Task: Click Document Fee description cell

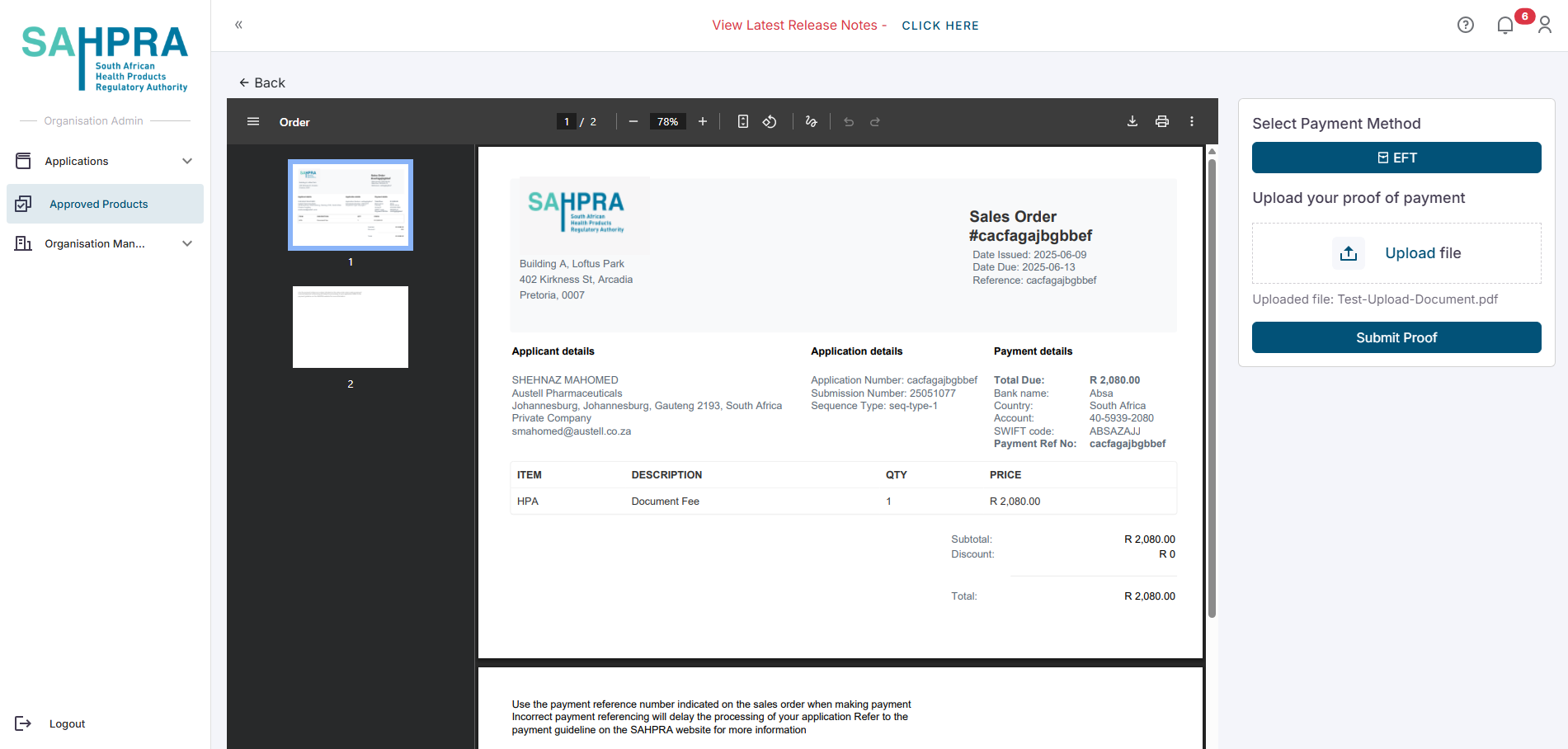Action: pyautogui.click(x=666, y=502)
